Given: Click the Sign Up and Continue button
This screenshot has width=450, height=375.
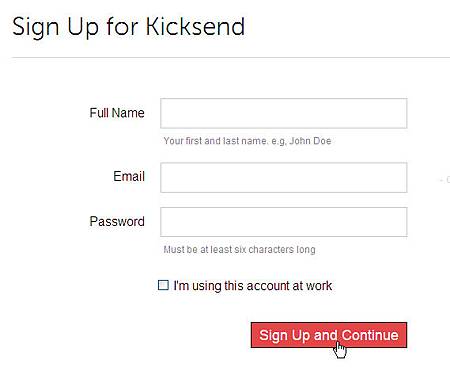Looking at the screenshot, I should [x=329, y=335].
